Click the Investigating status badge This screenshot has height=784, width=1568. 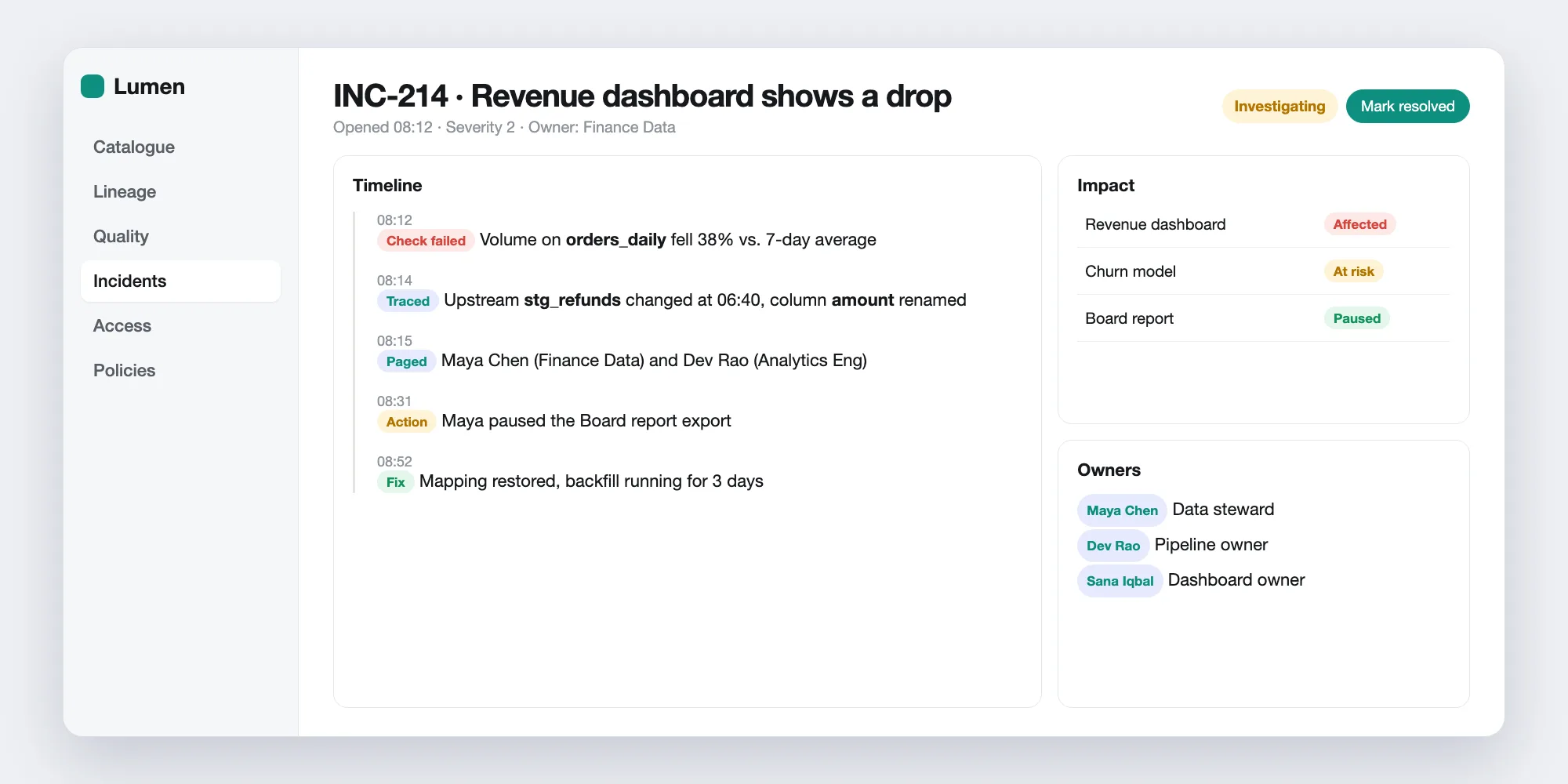click(1279, 106)
